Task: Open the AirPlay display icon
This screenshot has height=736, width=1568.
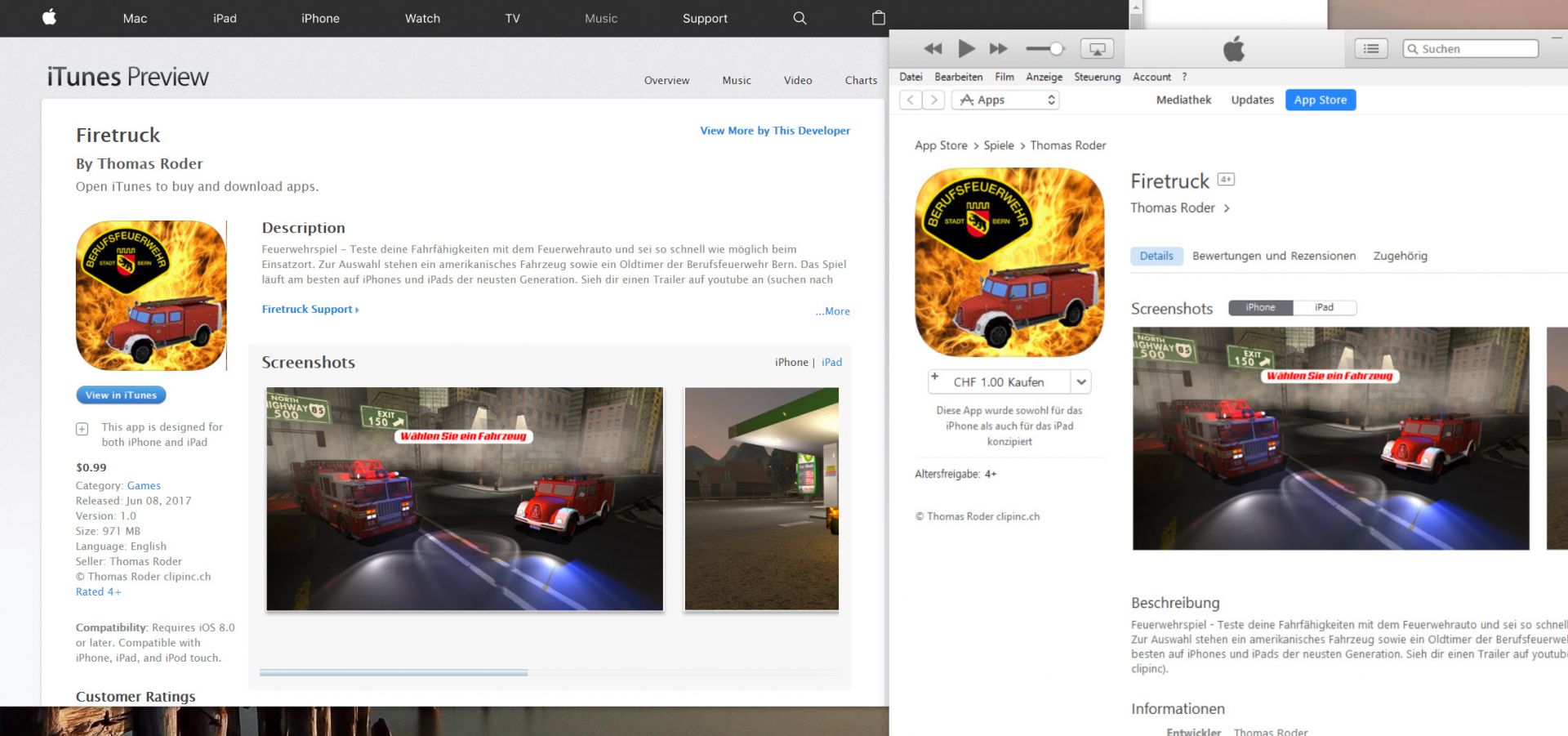Action: click(1097, 49)
